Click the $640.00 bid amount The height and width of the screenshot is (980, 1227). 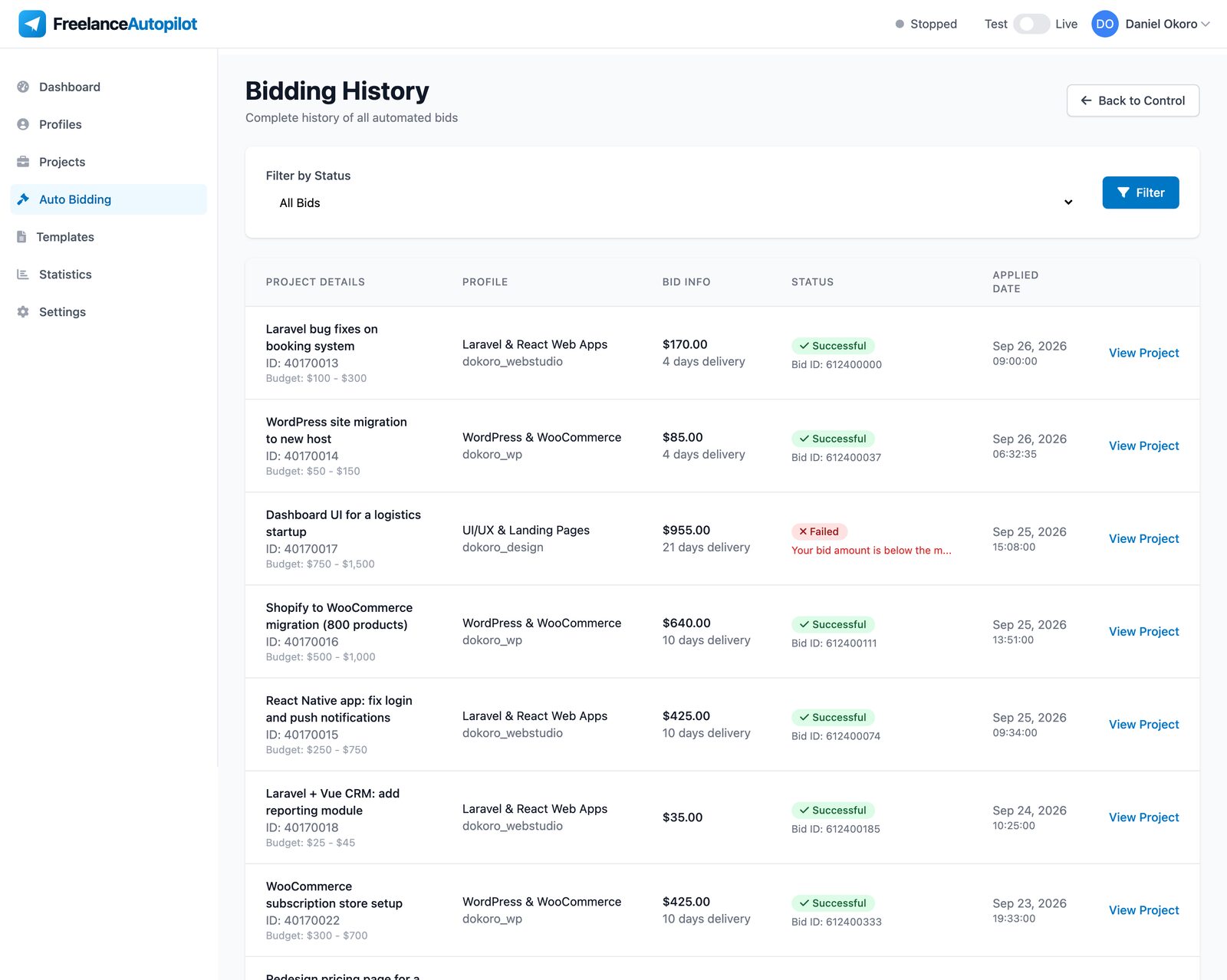[x=686, y=623]
